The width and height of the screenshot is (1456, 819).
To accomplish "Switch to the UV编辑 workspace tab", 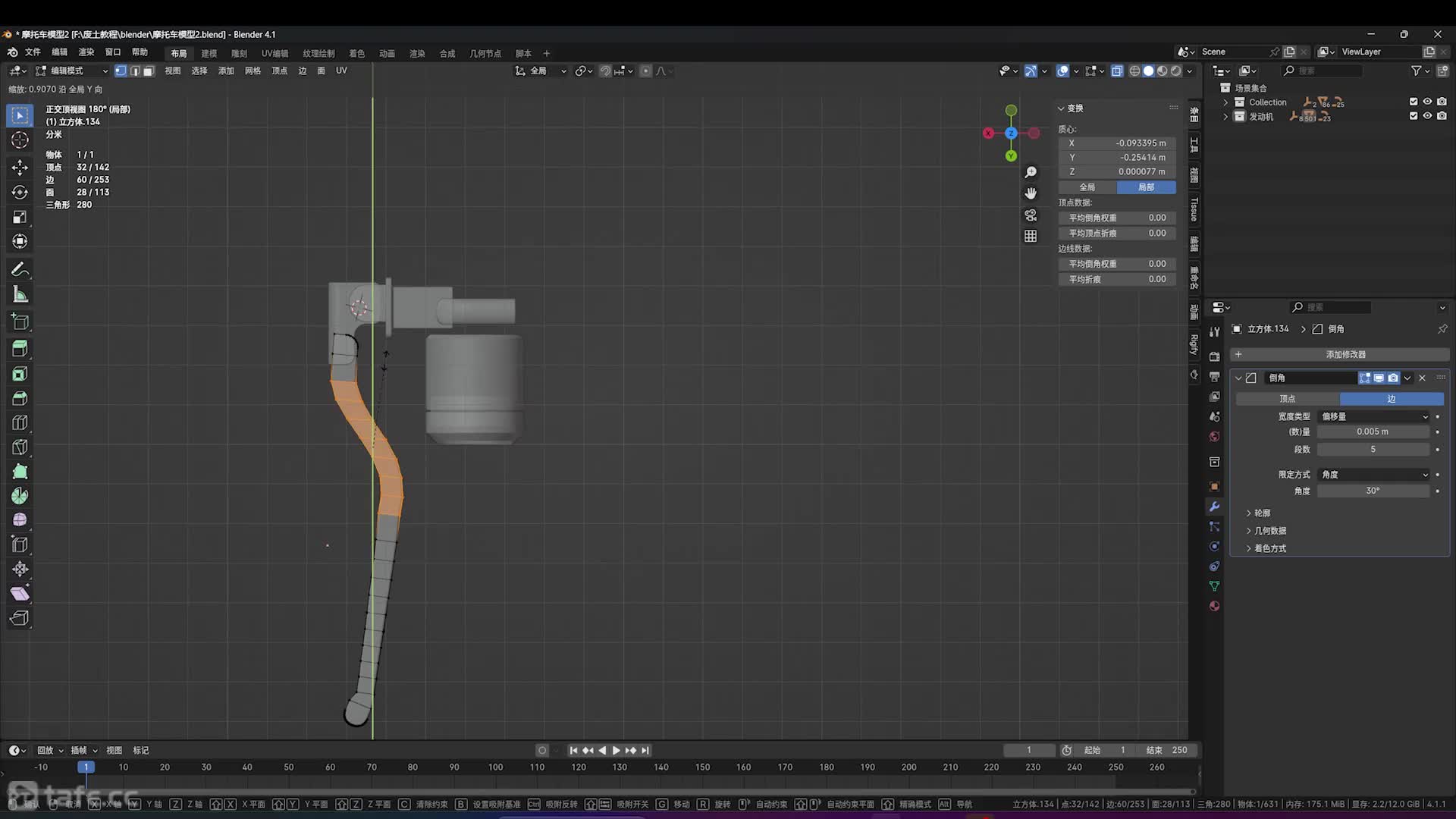I will coord(275,53).
